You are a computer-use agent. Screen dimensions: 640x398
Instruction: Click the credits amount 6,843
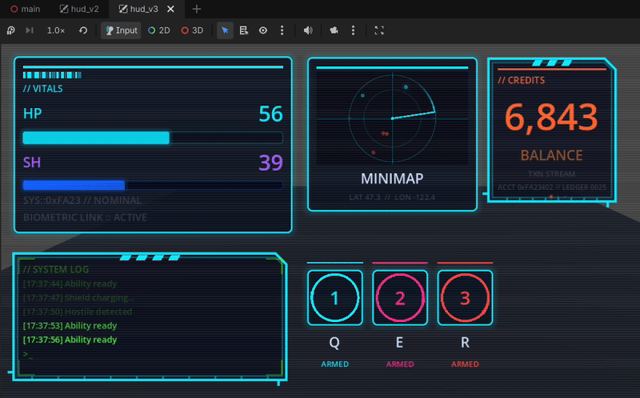tap(551, 118)
